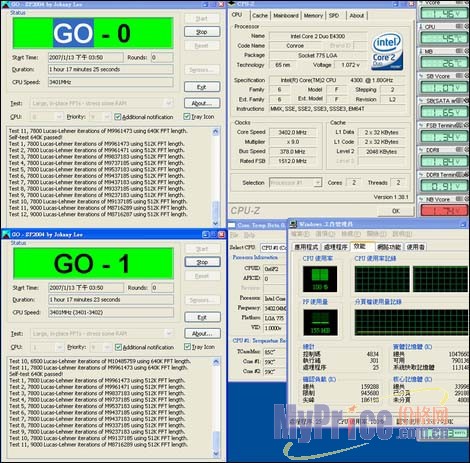Open the Test dropdown in GO-0 window

[x=102, y=103]
